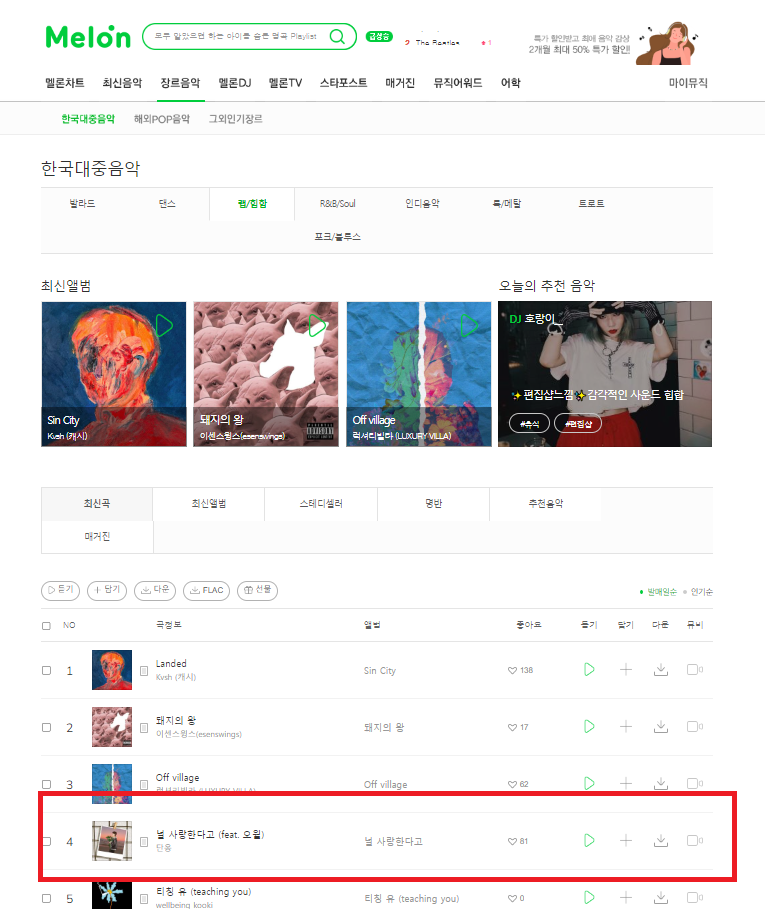
Task: Play the 널 사랑한다고 track
Action: point(589,840)
